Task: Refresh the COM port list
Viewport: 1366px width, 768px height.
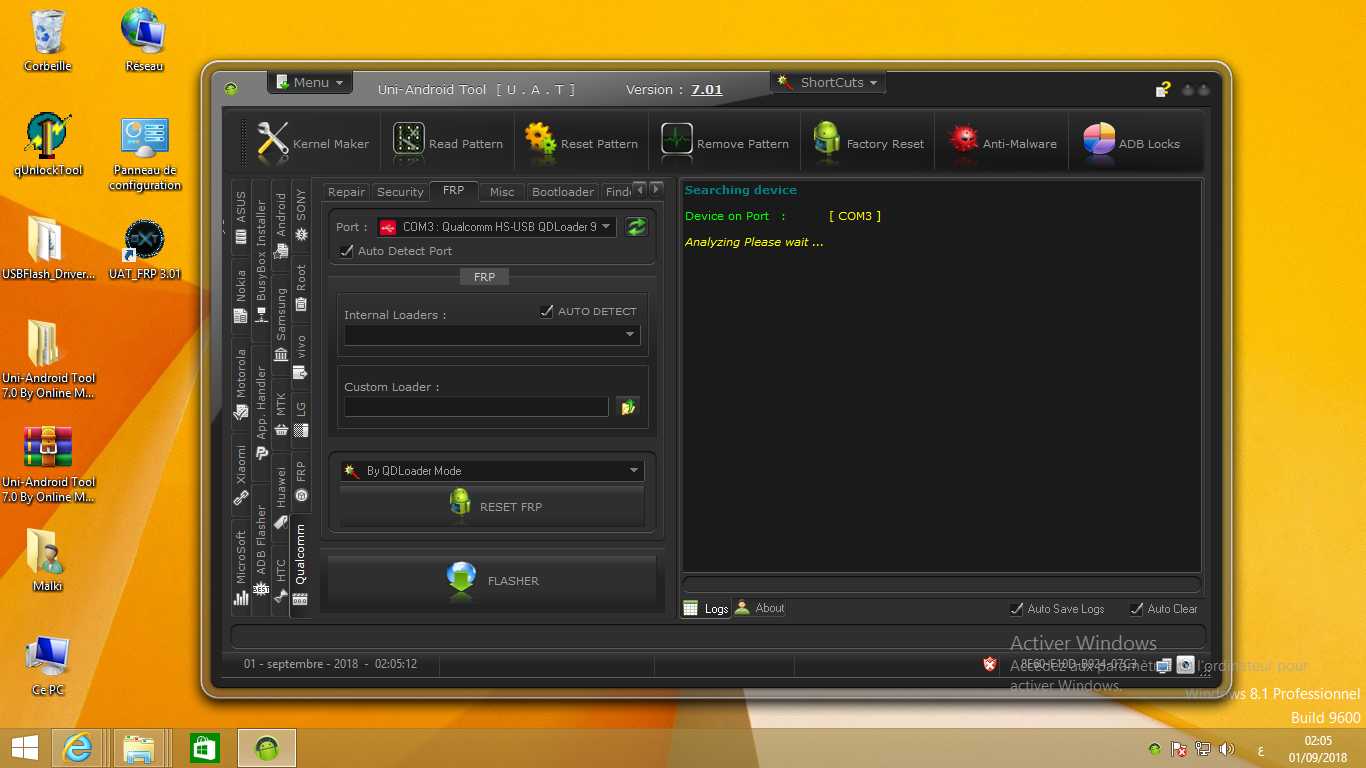Action: pyautogui.click(x=636, y=227)
